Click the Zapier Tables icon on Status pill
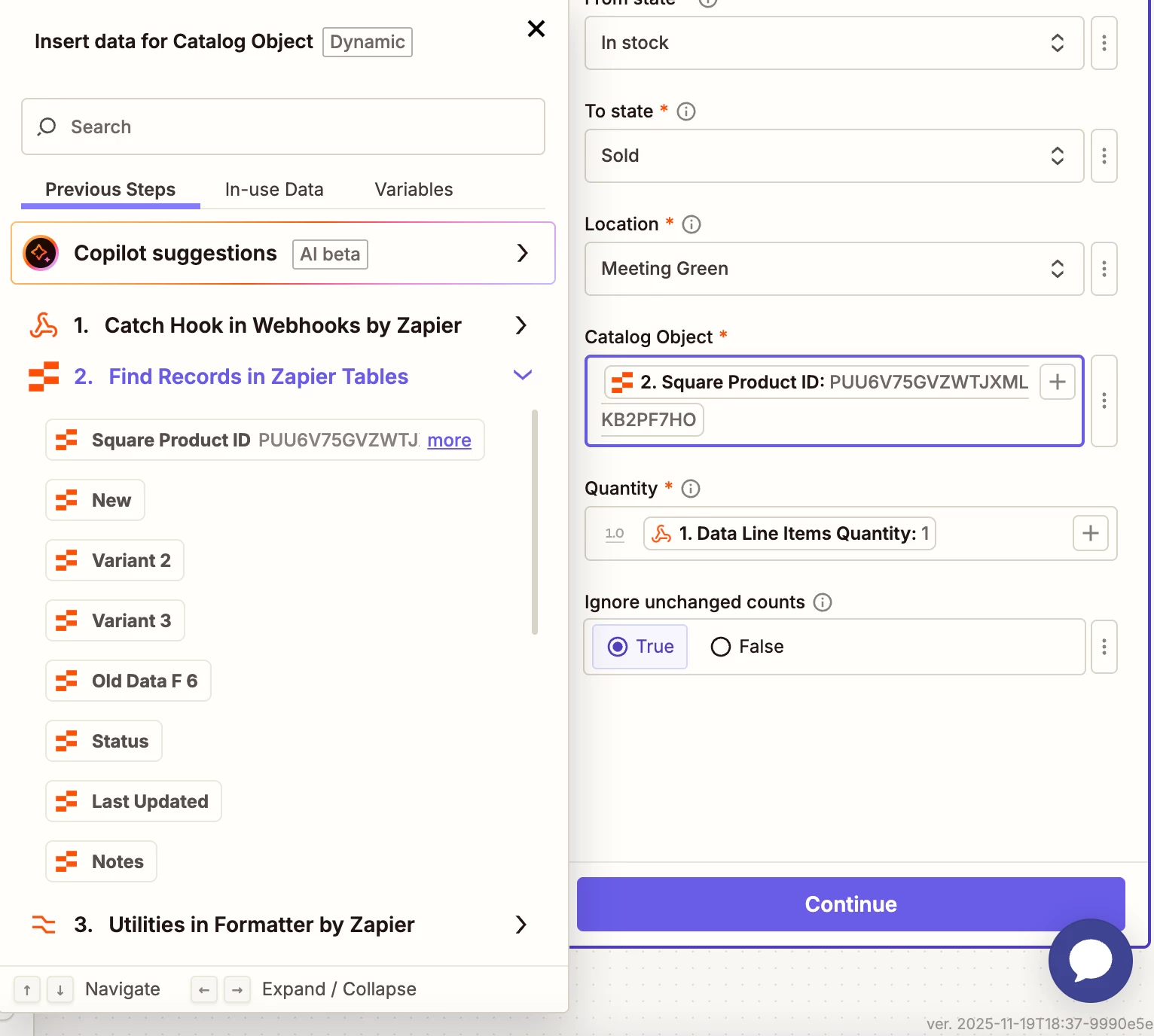The image size is (1154, 1036). tap(66, 741)
